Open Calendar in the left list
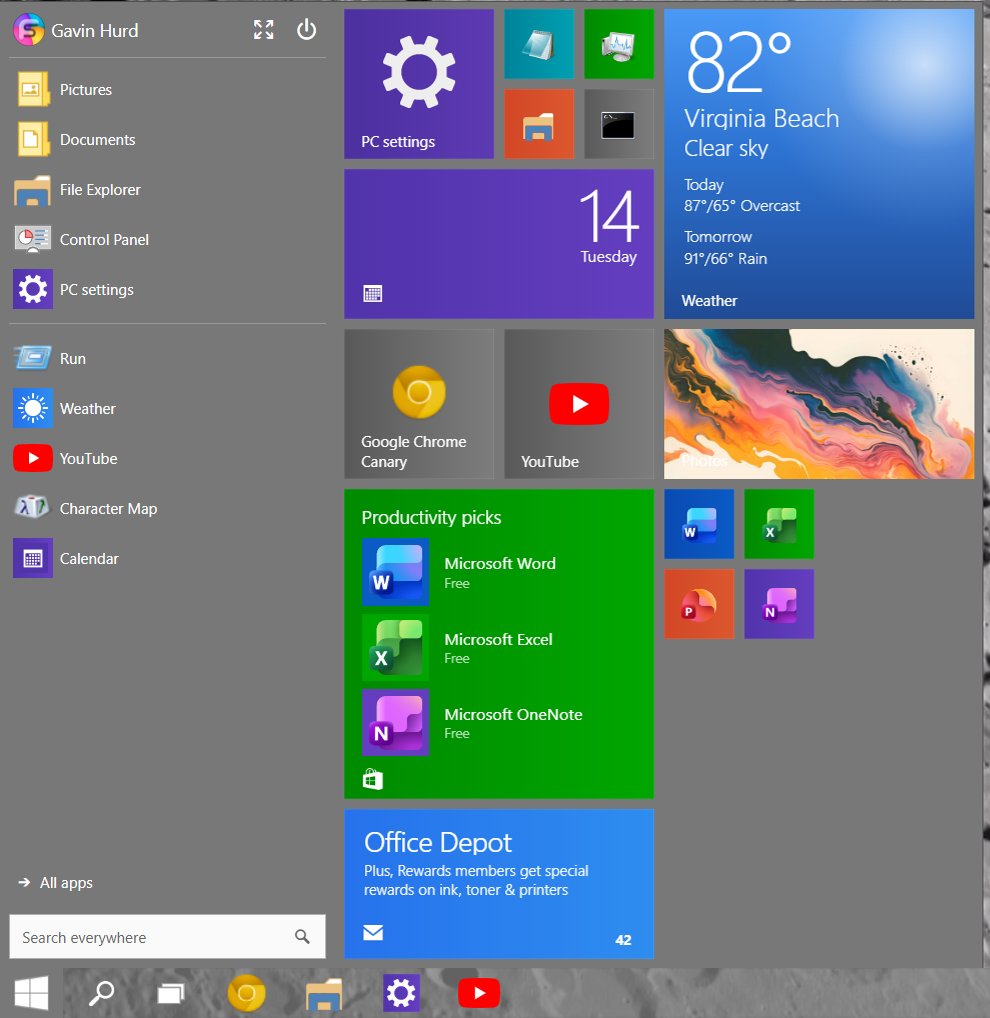The width and height of the screenshot is (990, 1018). [x=167, y=558]
